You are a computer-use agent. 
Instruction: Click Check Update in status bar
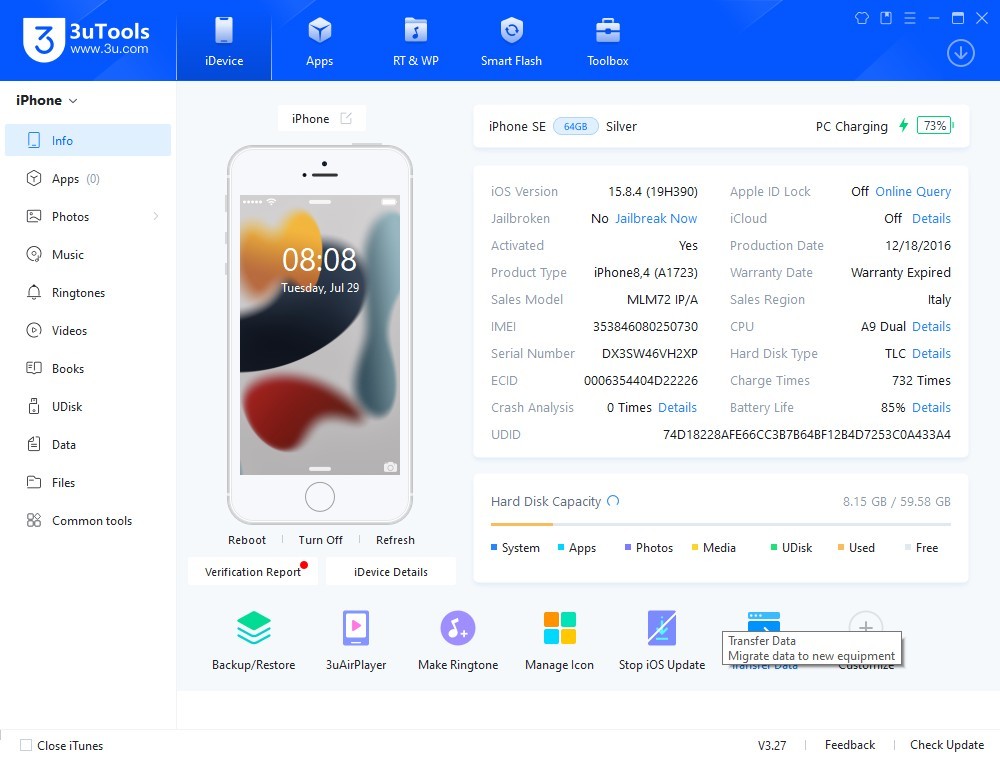pyautogui.click(x=946, y=745)
